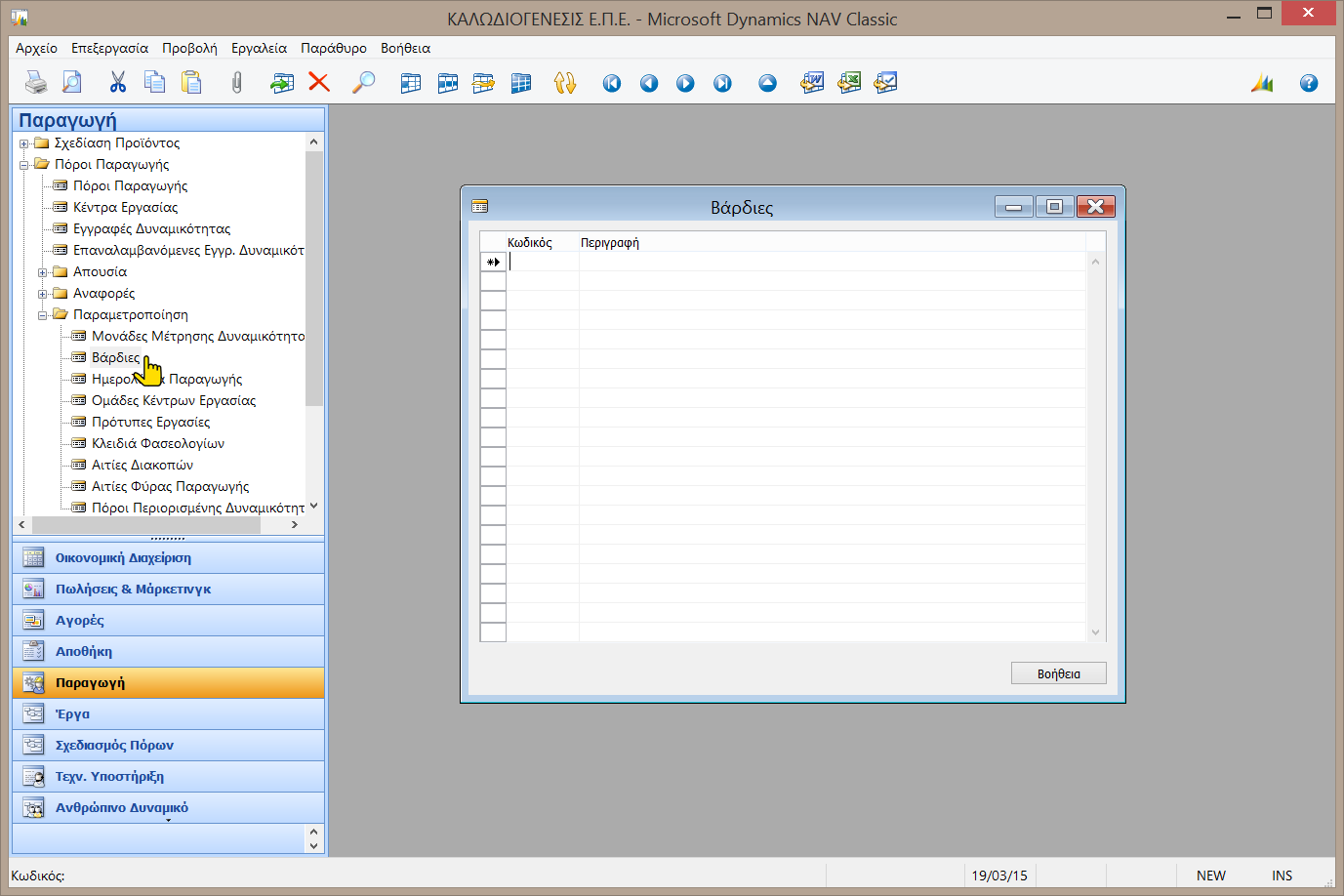Switch to Οικονομική Διαχείριση module
Screen dimensions: 1344x896
168,558
